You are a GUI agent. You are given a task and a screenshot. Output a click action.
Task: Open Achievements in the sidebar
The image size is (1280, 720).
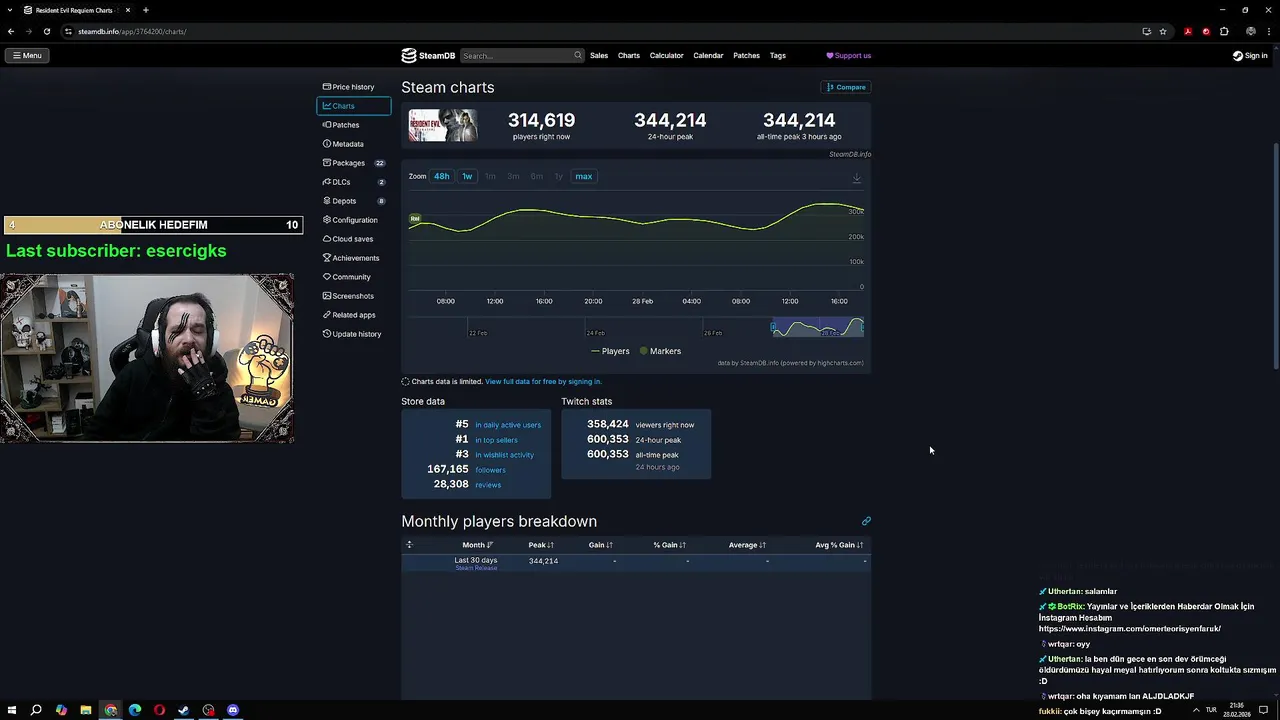pos(353,258)
